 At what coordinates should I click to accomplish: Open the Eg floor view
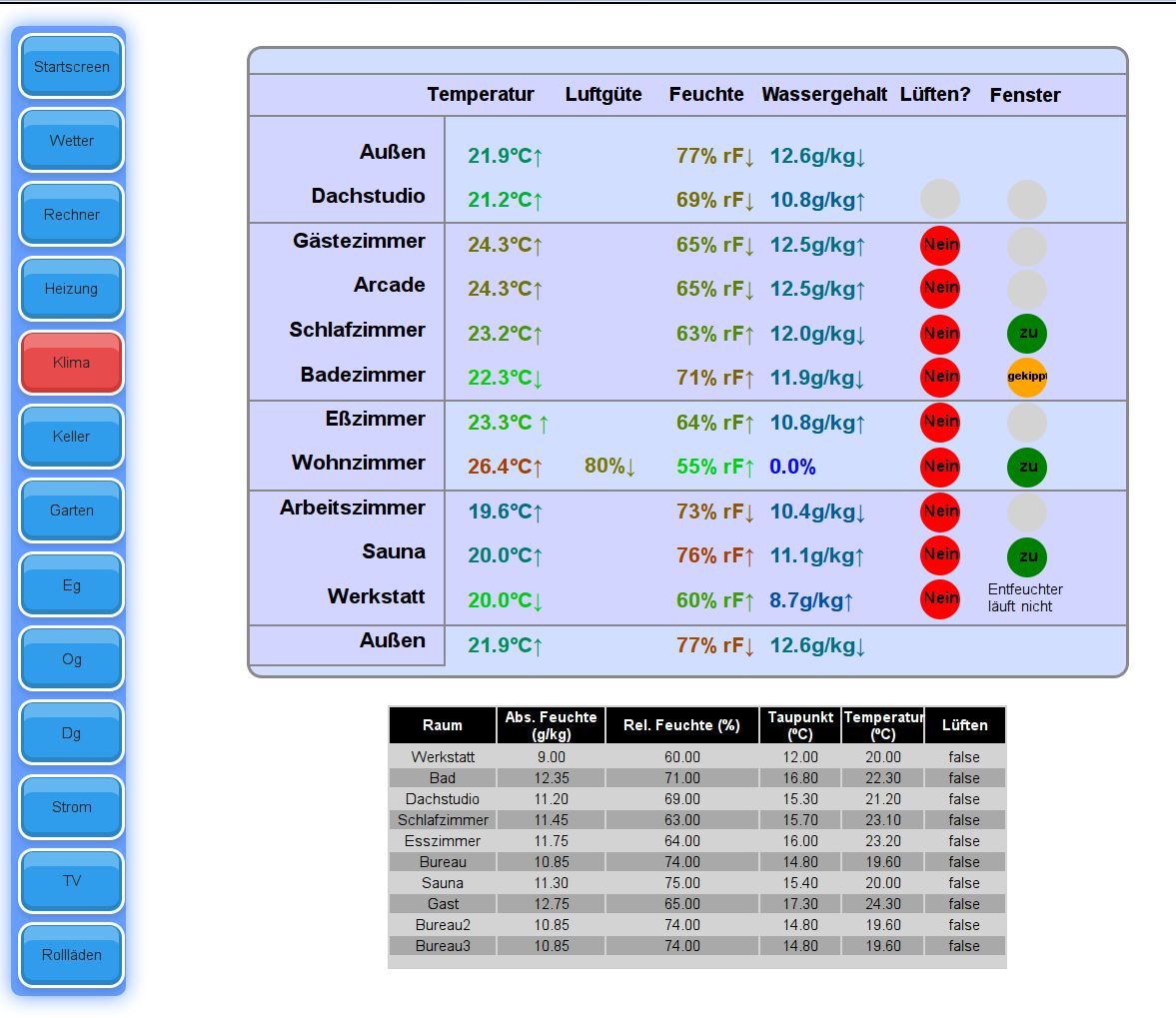71,584
